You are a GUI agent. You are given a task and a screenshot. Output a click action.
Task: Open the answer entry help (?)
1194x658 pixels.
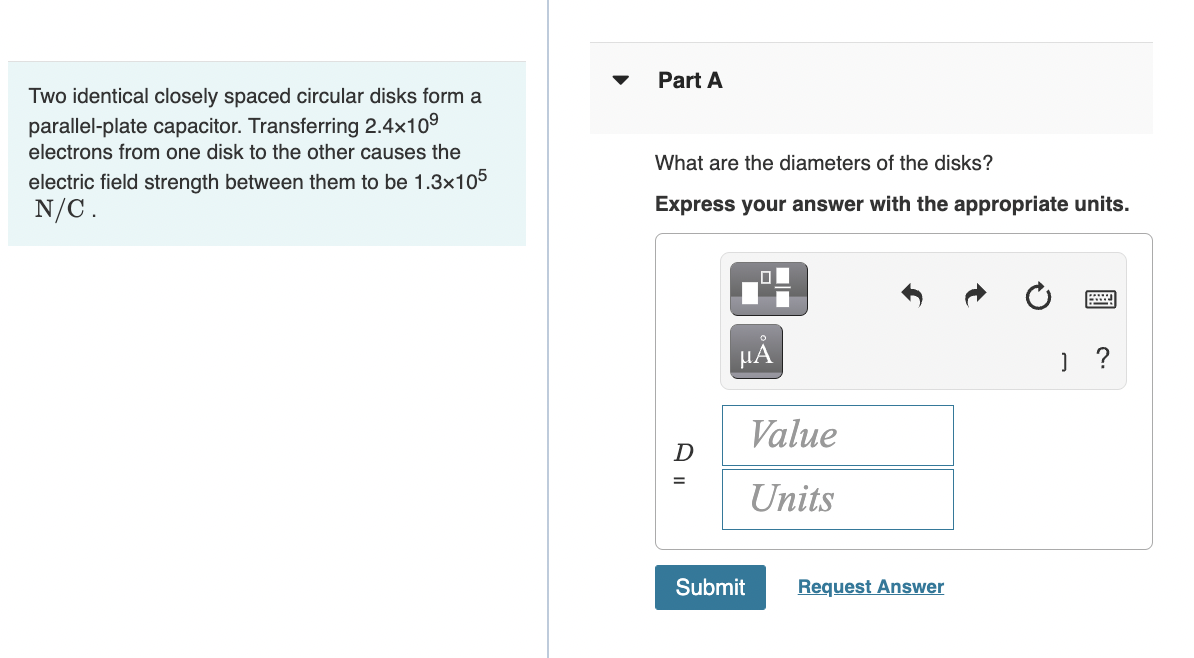(x=1102, y=359)
